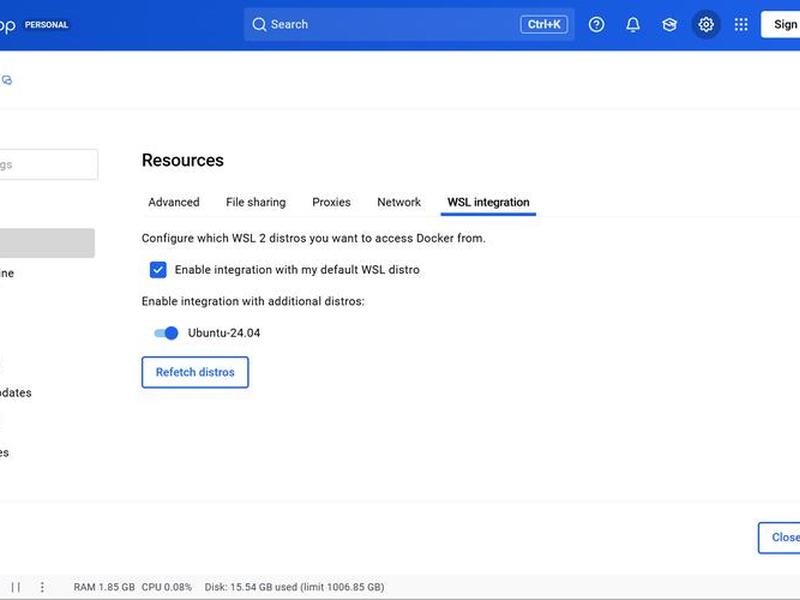Click the Refetch distros button
This screenshot has height=600, width=800.
pos(195,372)
